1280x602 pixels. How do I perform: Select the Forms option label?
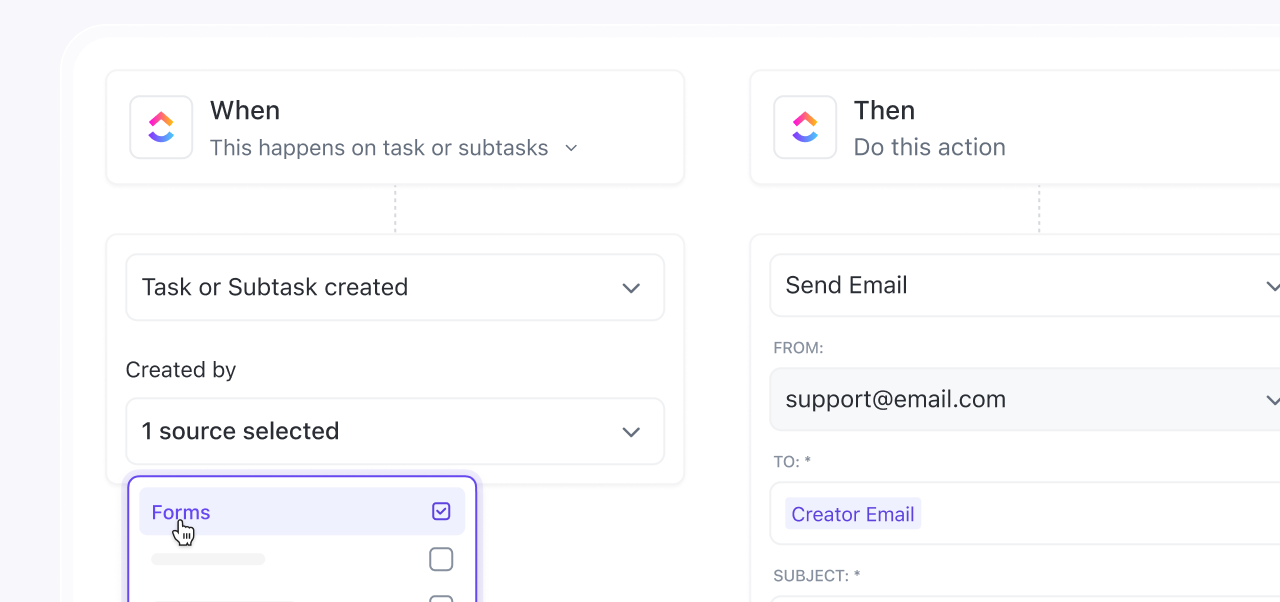coord(181,512)
